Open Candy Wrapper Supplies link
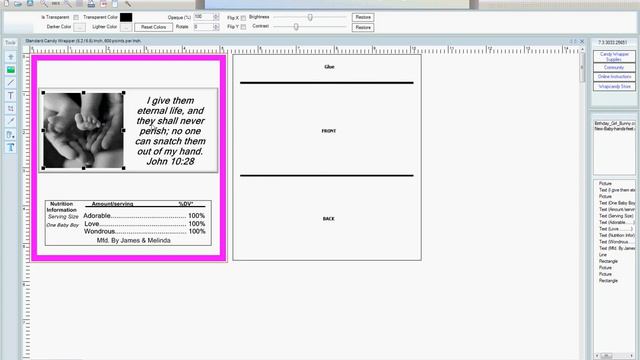640x360 pixels. [x=614, y=56]
